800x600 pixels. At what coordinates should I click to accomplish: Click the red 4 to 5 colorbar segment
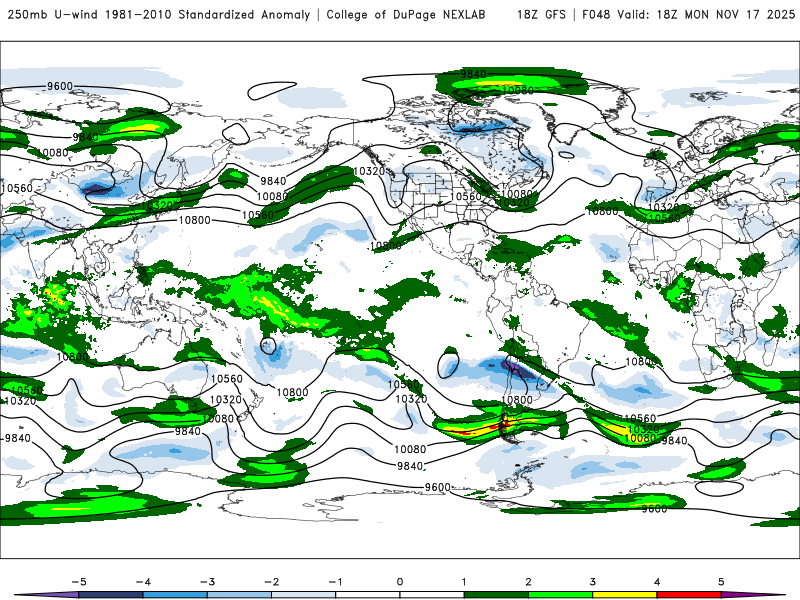pyautogui.click(x=689, y=595)
